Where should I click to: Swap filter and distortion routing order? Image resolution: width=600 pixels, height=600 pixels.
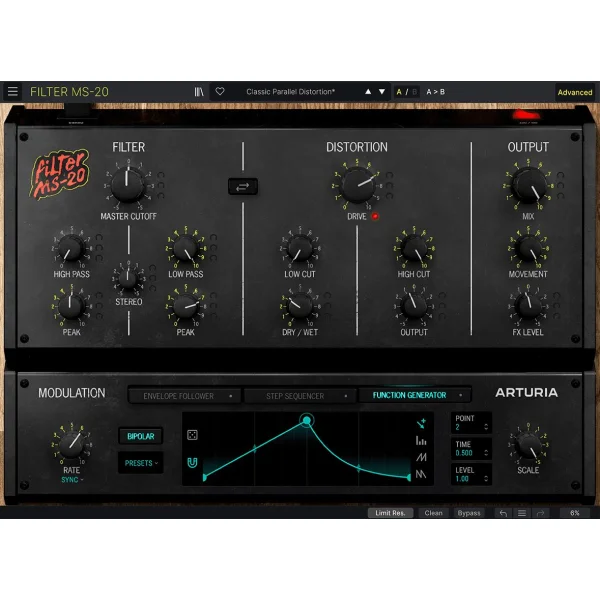[243, 186]
